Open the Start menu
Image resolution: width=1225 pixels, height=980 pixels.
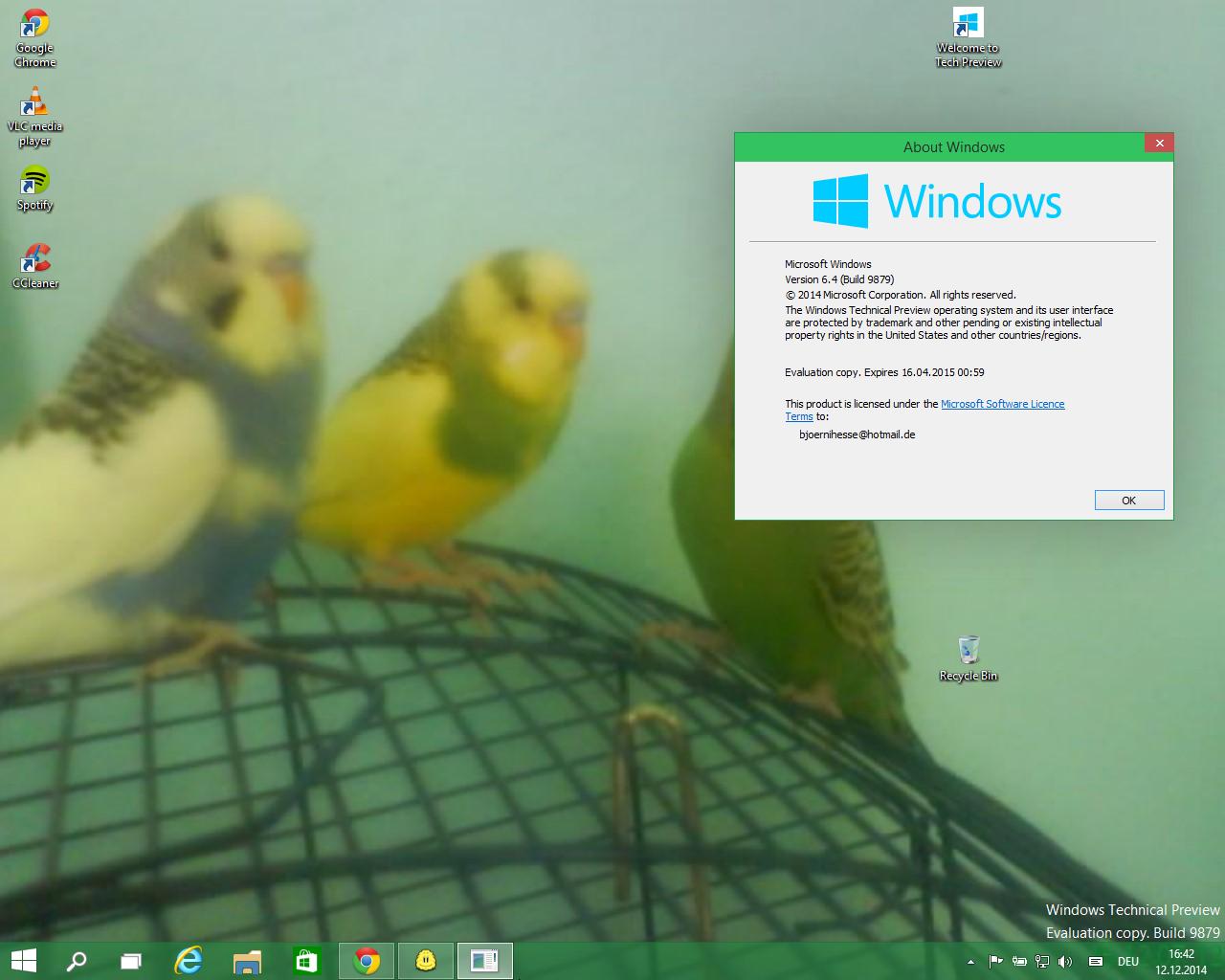[x=23, y=960]
